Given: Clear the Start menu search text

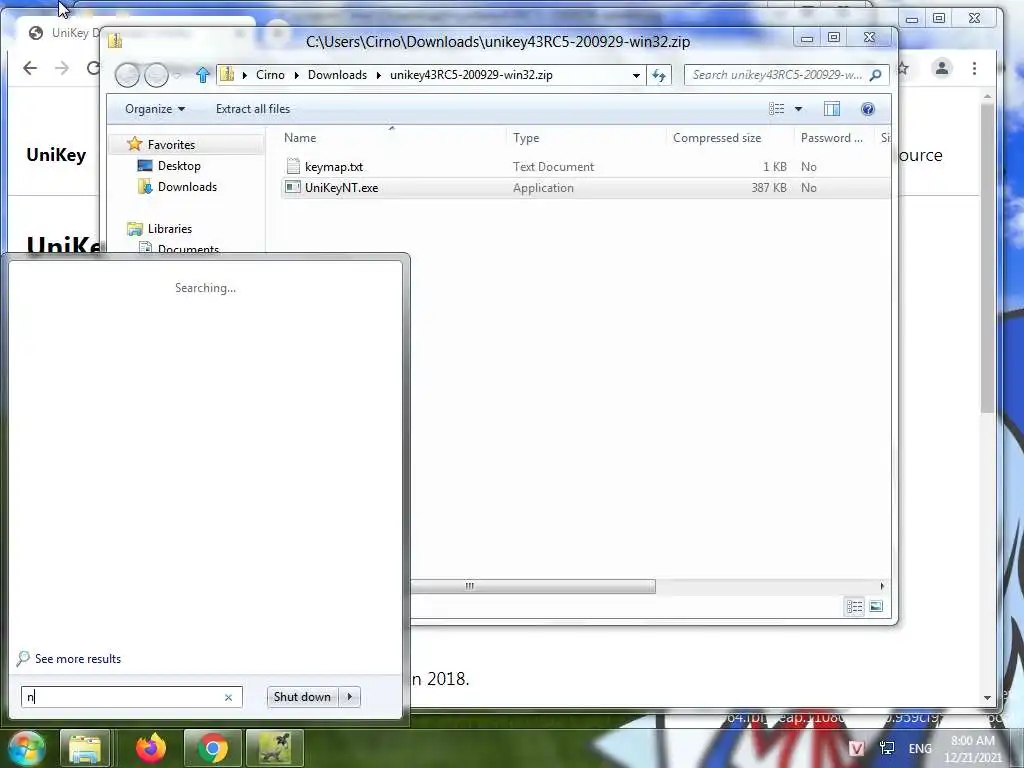Looking at the screenshot, I should (228, 697).
